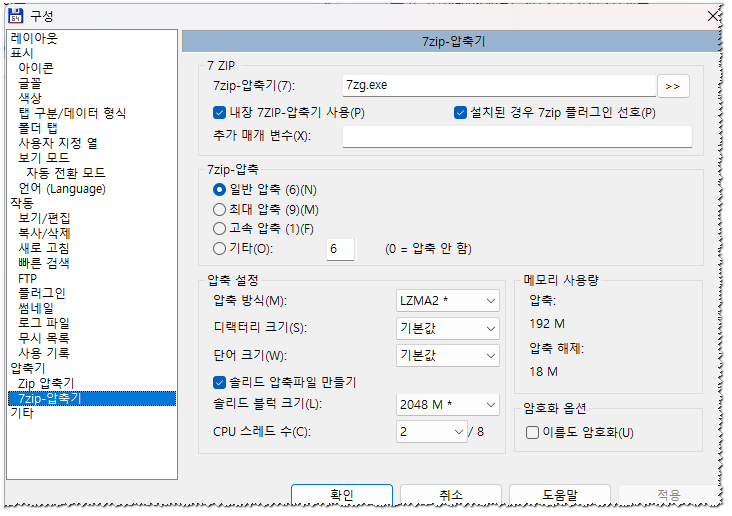Open 사용자 지정 열 settings page

[58, 143]
